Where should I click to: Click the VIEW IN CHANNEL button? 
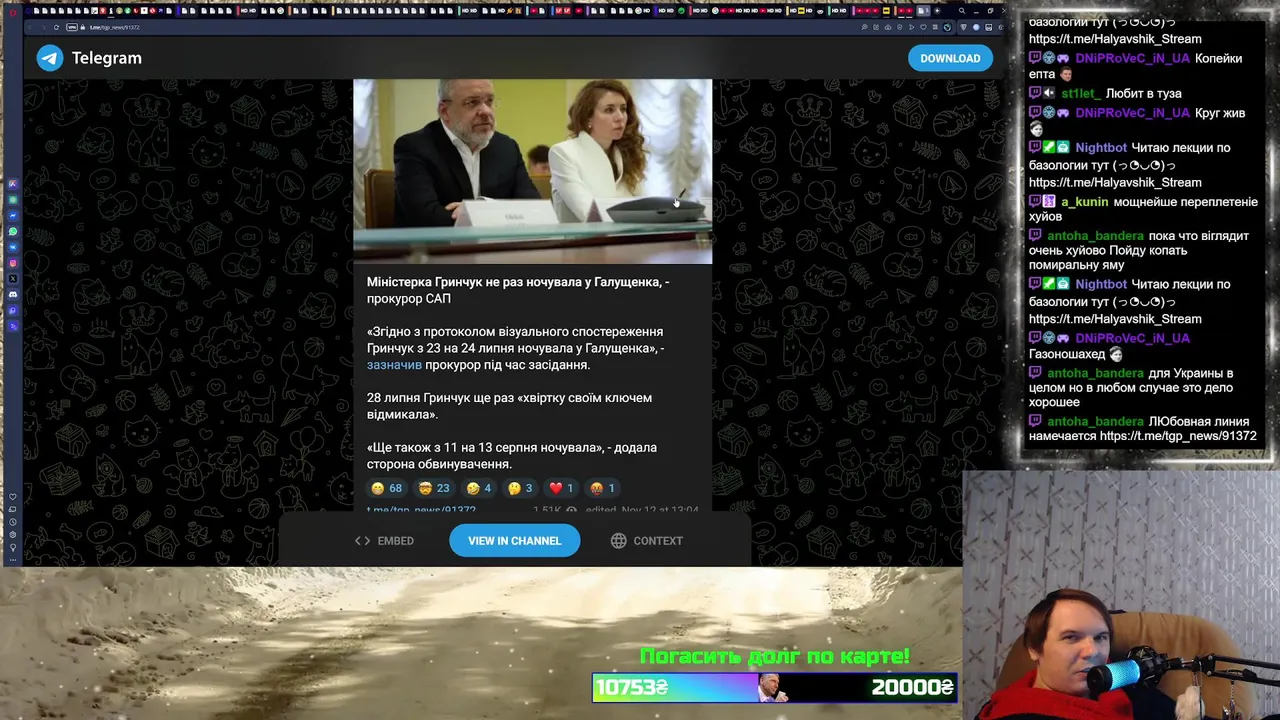[x=514, y=541]
